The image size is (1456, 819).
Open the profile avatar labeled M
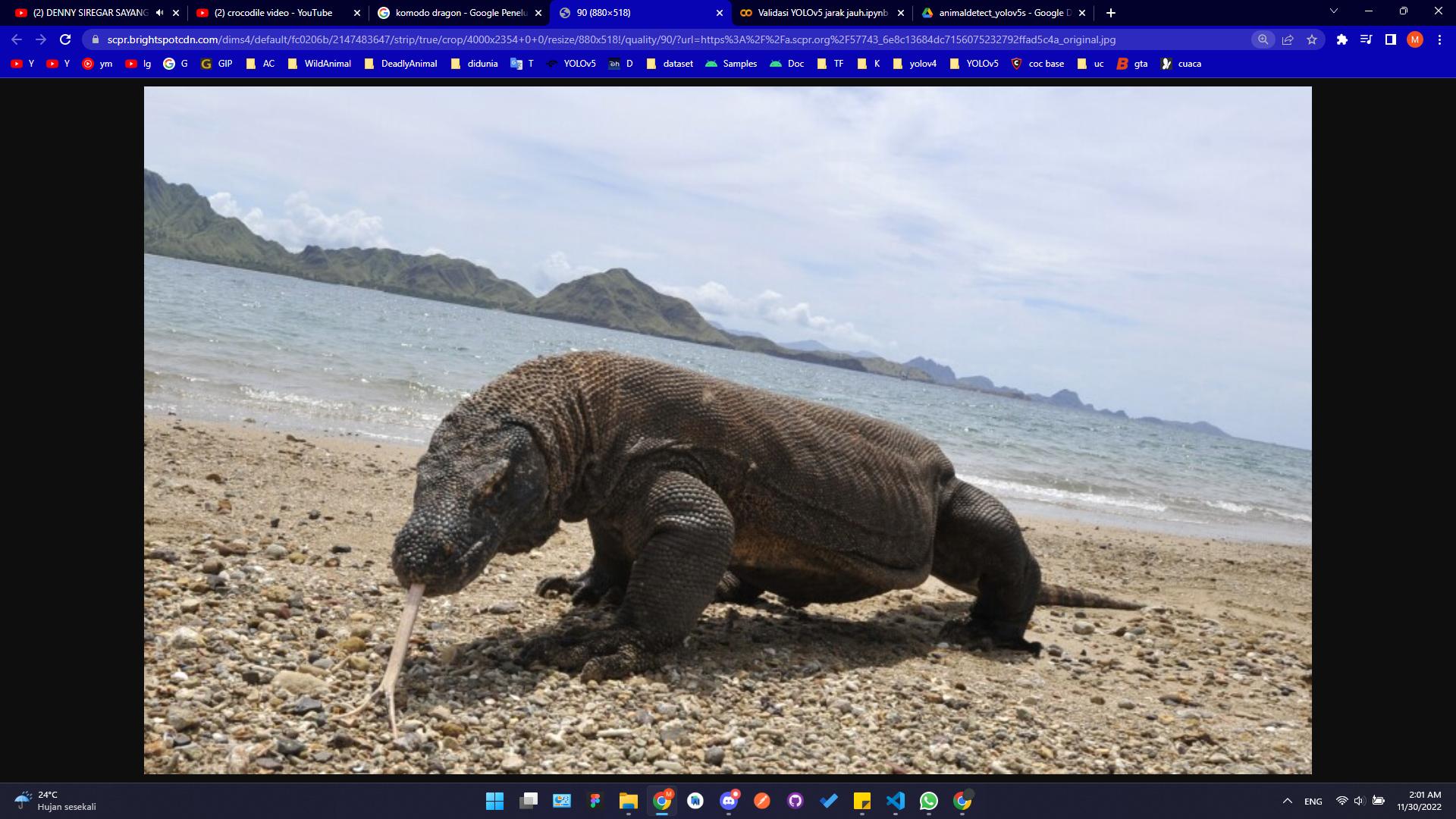(1415, 39)
